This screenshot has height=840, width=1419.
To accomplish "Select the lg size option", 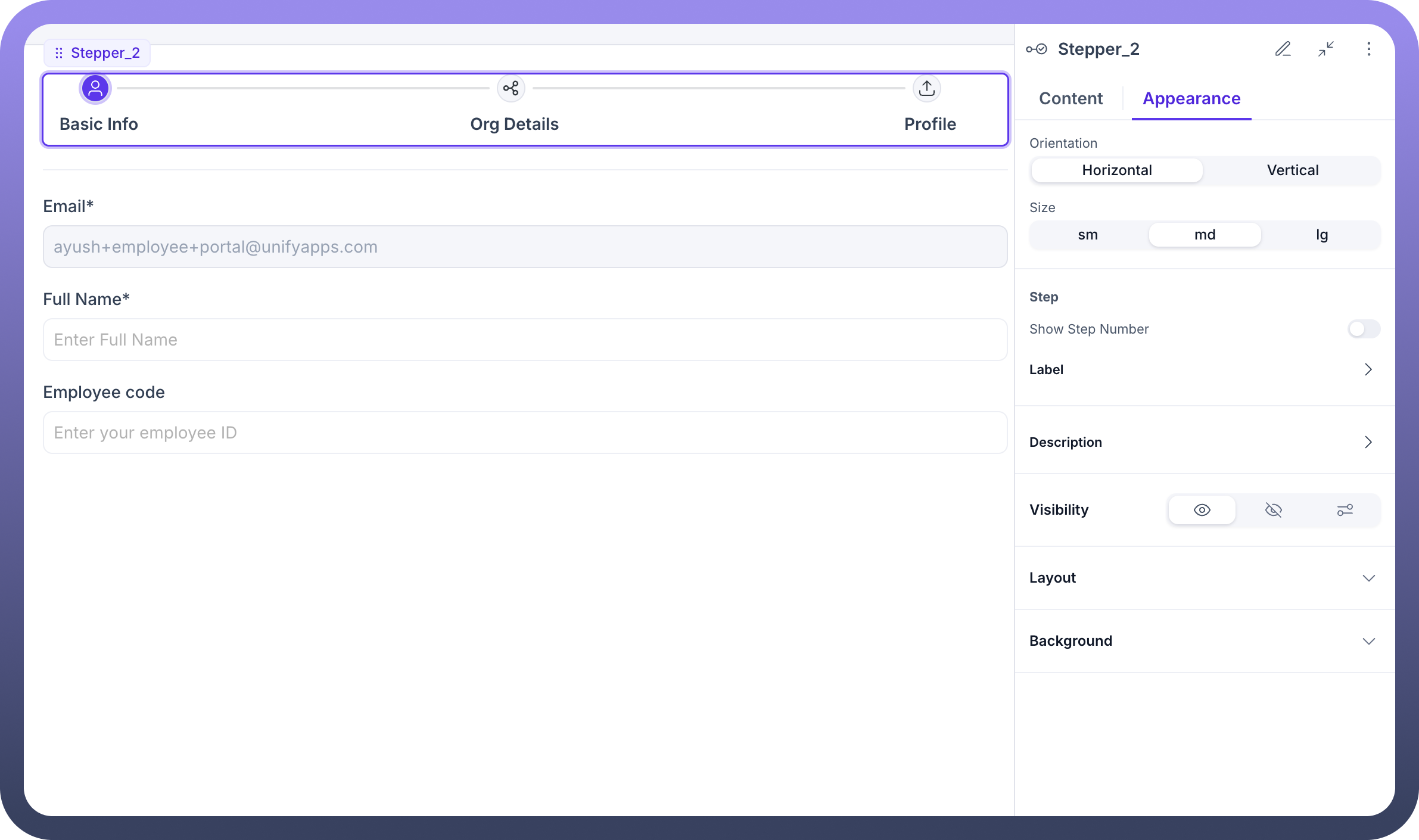I will coord(1321,235).
